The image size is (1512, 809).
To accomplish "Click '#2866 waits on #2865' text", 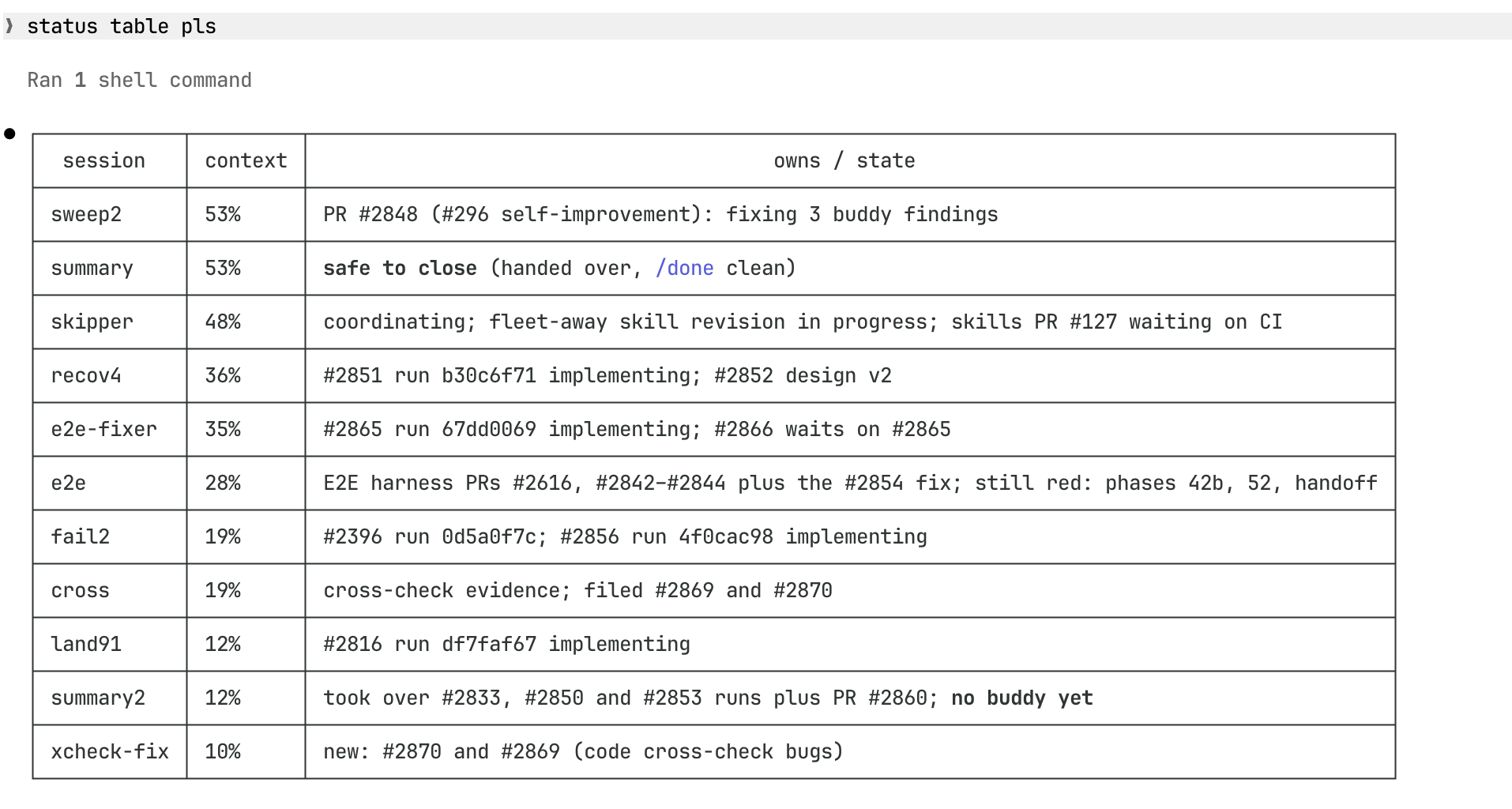I will (x=833, y=430).
